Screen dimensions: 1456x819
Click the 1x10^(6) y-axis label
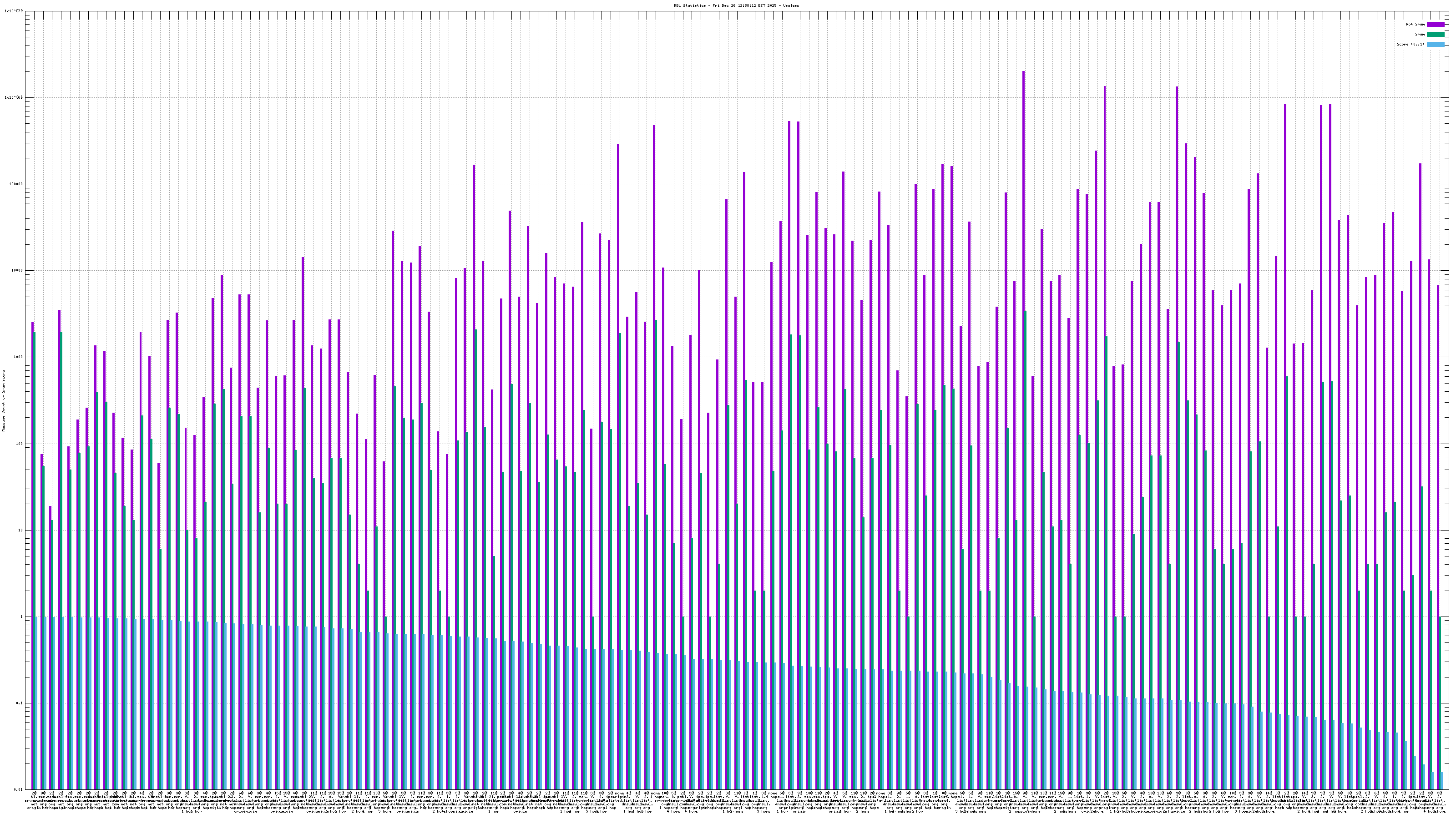click(14, 98)
